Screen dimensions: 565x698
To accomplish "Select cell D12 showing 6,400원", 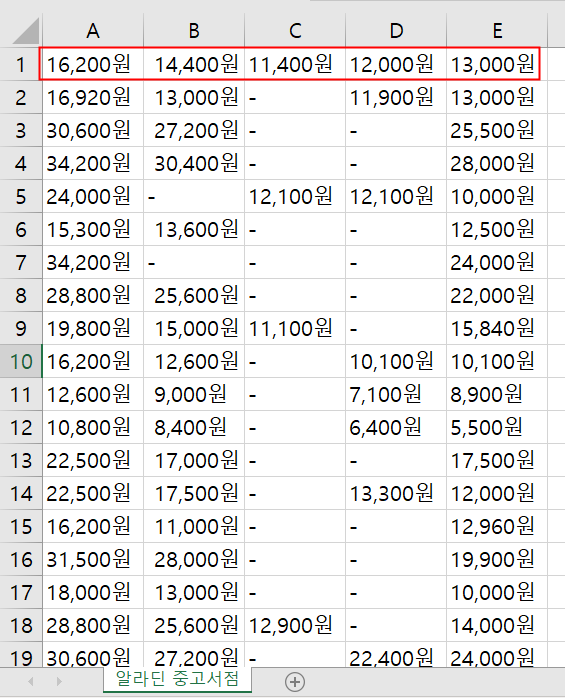I will [x=396, y=427].
